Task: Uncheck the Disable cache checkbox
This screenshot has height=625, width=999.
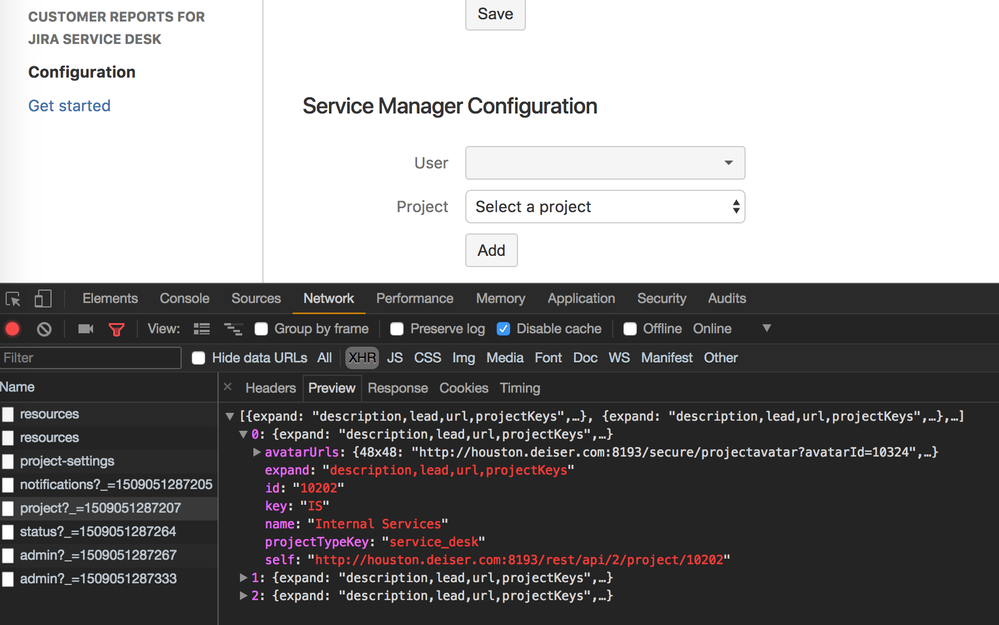Action: click(504, 329)
